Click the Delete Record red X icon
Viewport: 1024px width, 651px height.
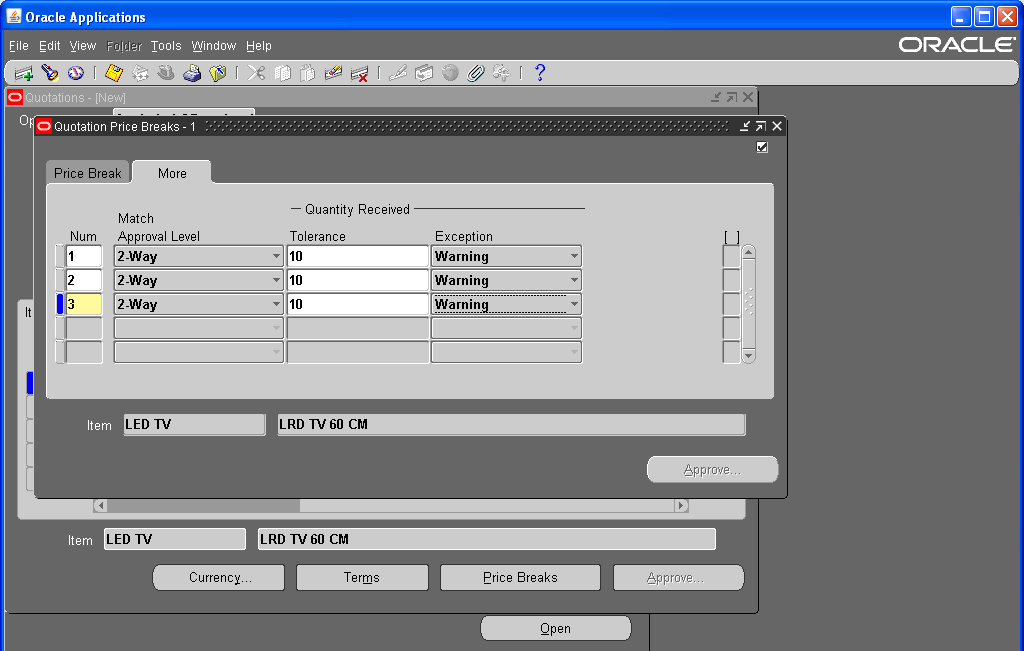point(359,73)
